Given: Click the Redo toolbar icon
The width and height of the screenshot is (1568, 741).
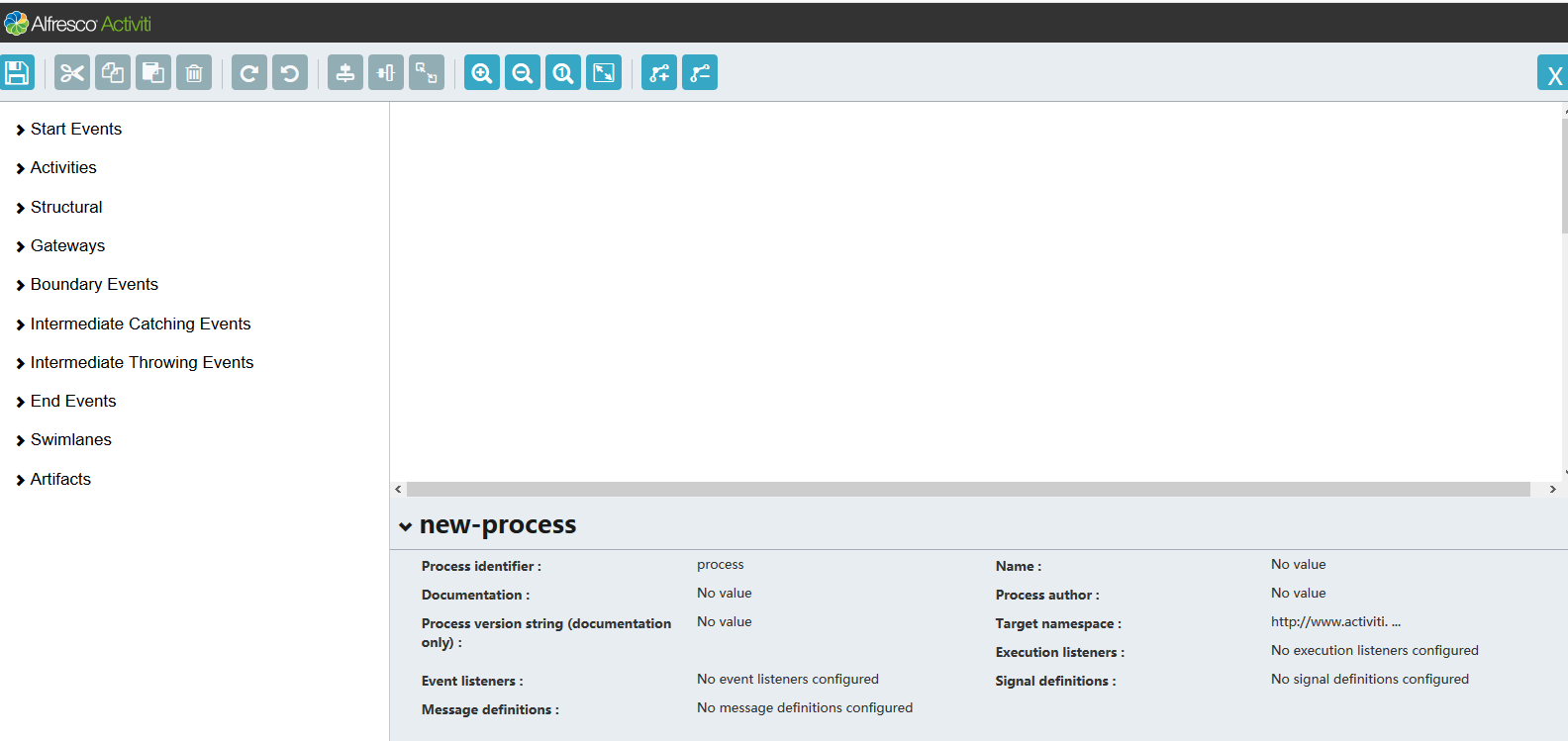Looking at the screenshot, I should [249, 72].
